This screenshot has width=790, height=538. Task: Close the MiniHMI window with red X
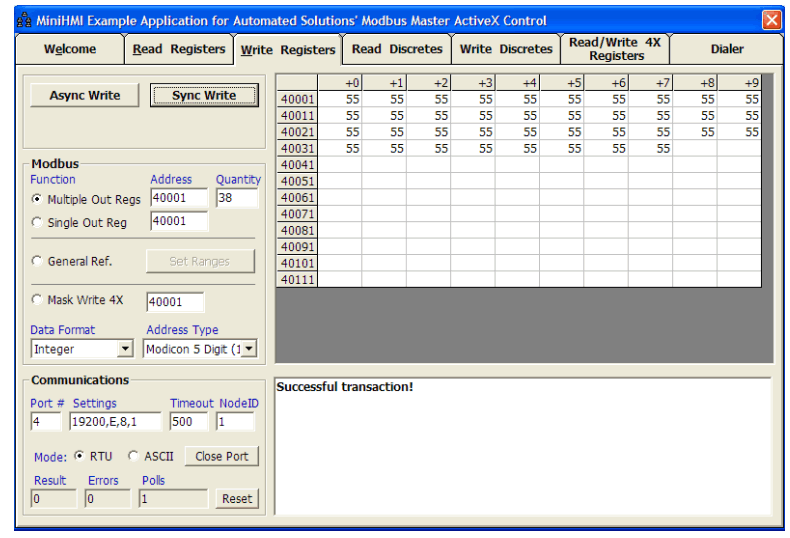pyautogui.click(x=771, y=20)
